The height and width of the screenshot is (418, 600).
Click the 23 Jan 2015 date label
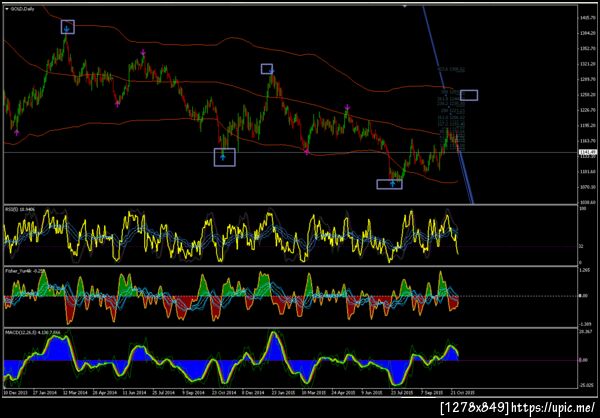(x=284, y=393)
